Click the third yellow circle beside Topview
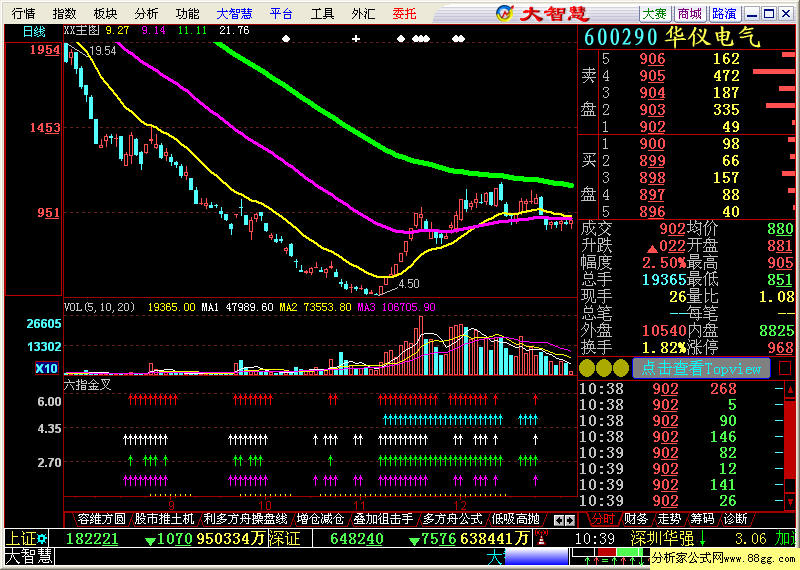The height and width of the screenshot is (570, 800). 620,368
